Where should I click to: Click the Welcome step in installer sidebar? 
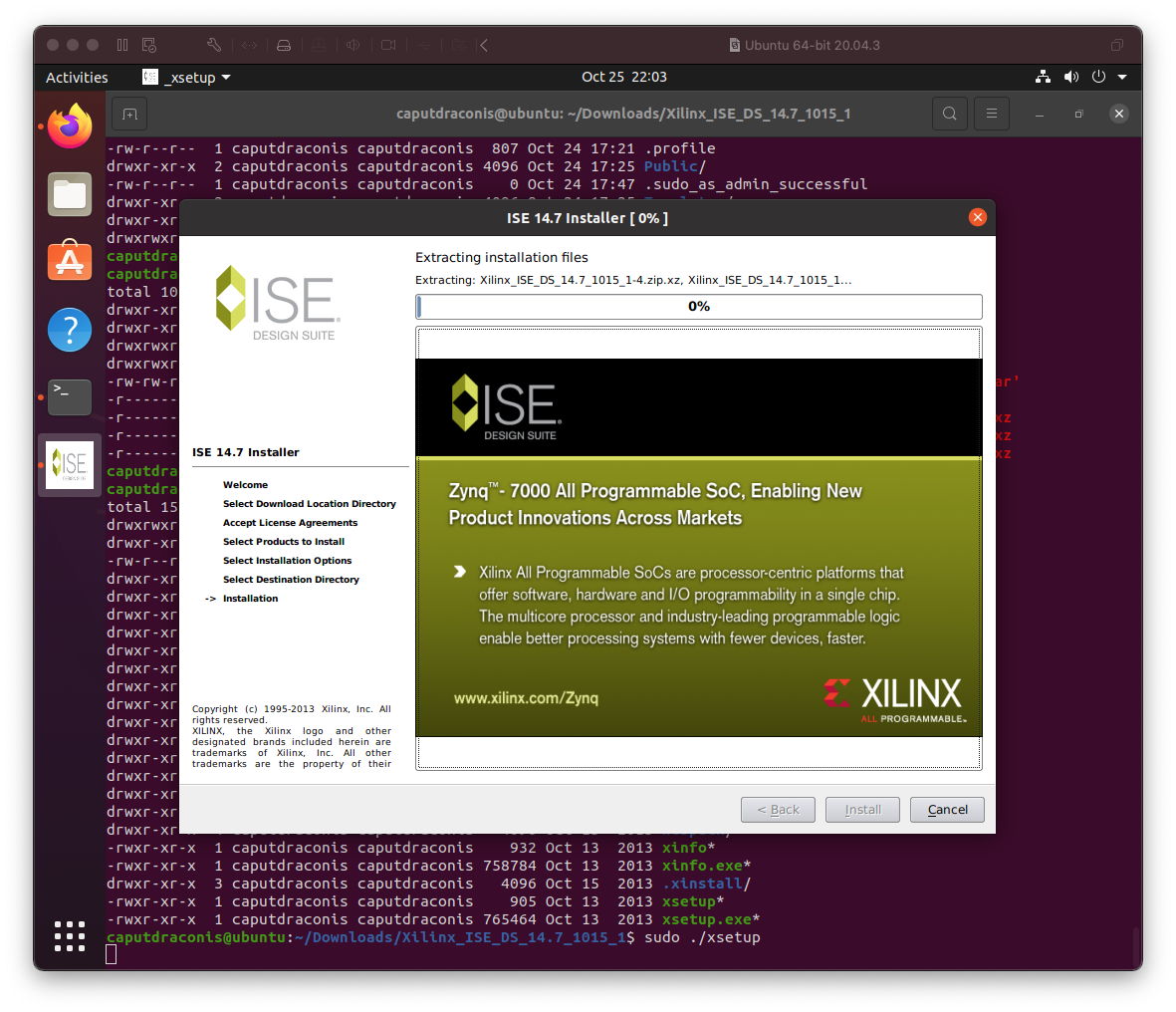pos(245,485)
